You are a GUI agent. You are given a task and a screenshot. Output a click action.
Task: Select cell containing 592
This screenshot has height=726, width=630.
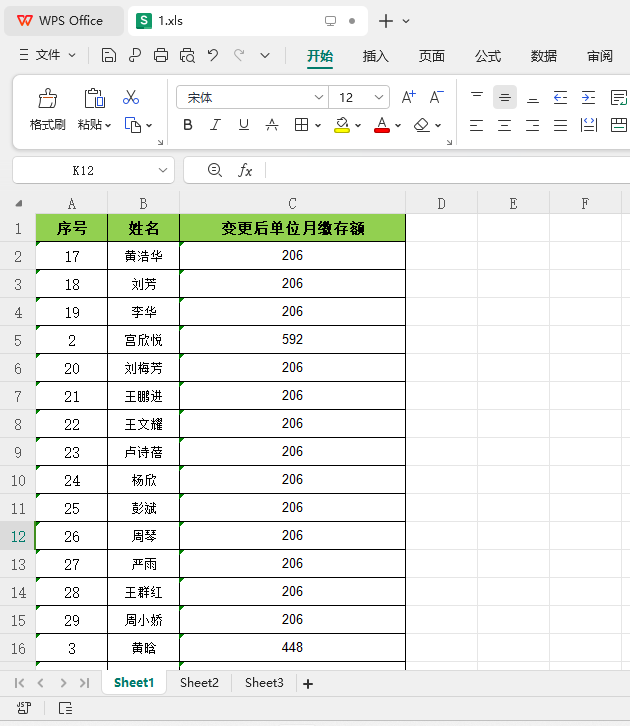coord(292,339)
